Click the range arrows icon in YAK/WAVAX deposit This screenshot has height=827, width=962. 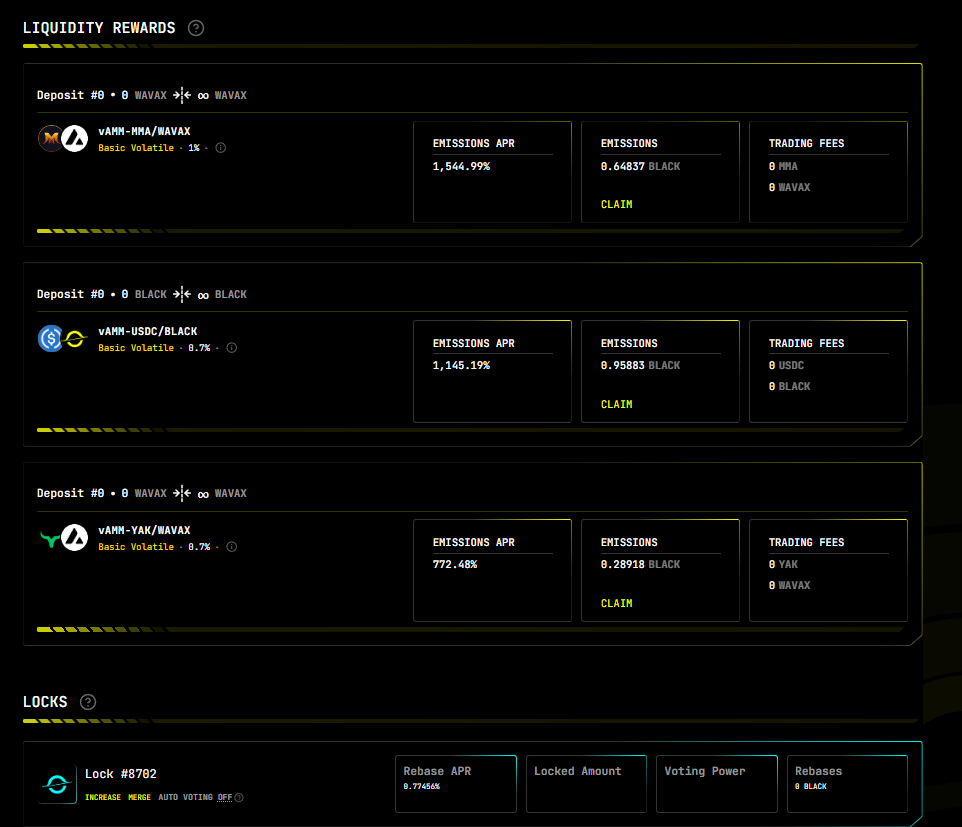[182, 493]
